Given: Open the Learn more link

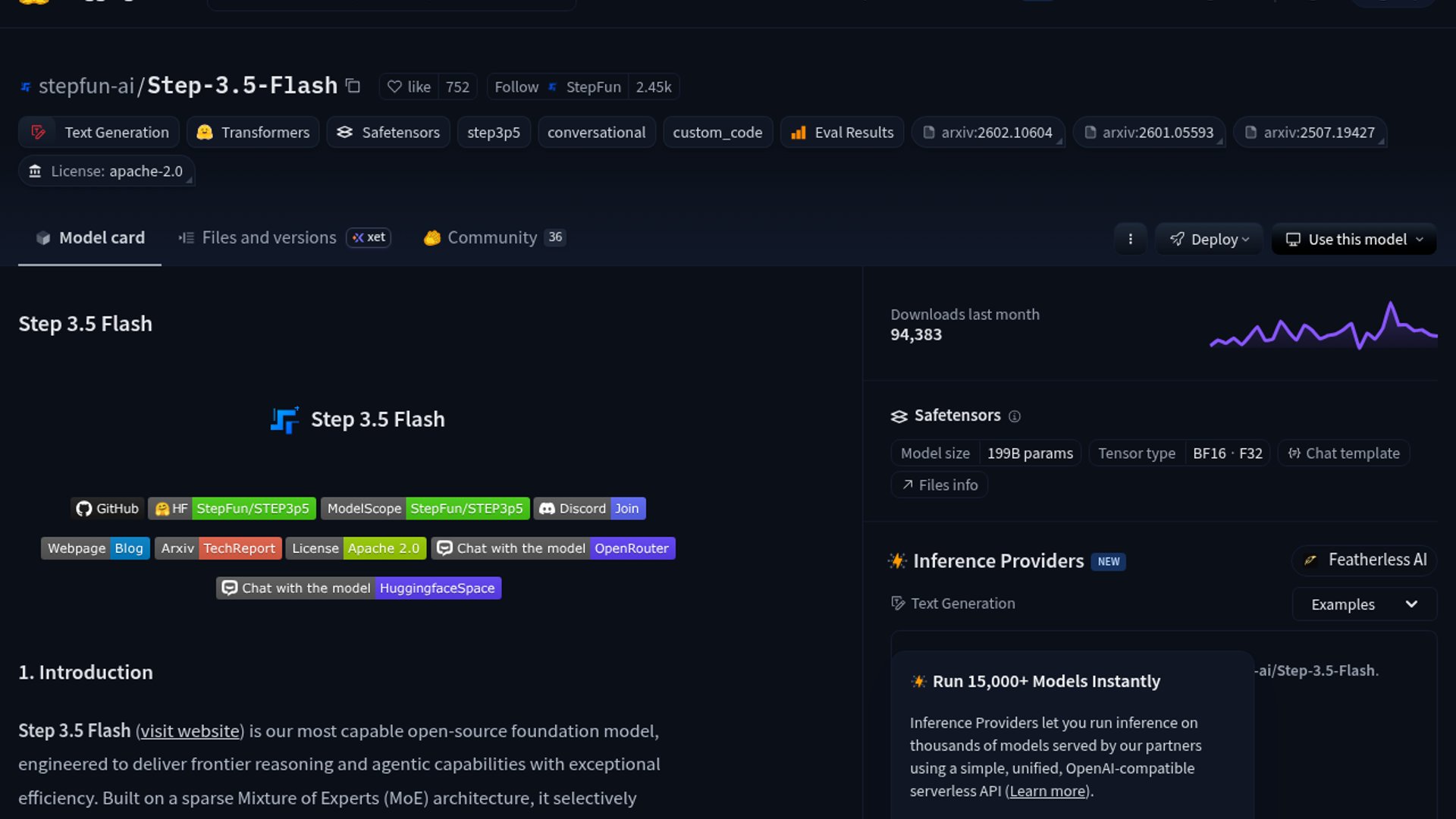Looking at the screenshot, I should (x=1047, y=792).
